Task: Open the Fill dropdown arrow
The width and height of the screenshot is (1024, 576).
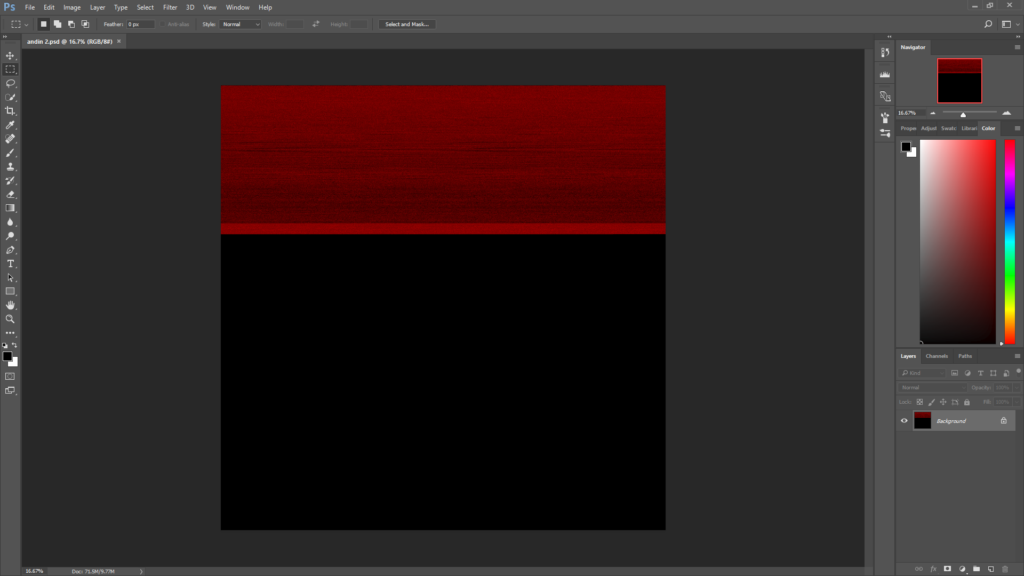Action: [x=1017, y=402]
